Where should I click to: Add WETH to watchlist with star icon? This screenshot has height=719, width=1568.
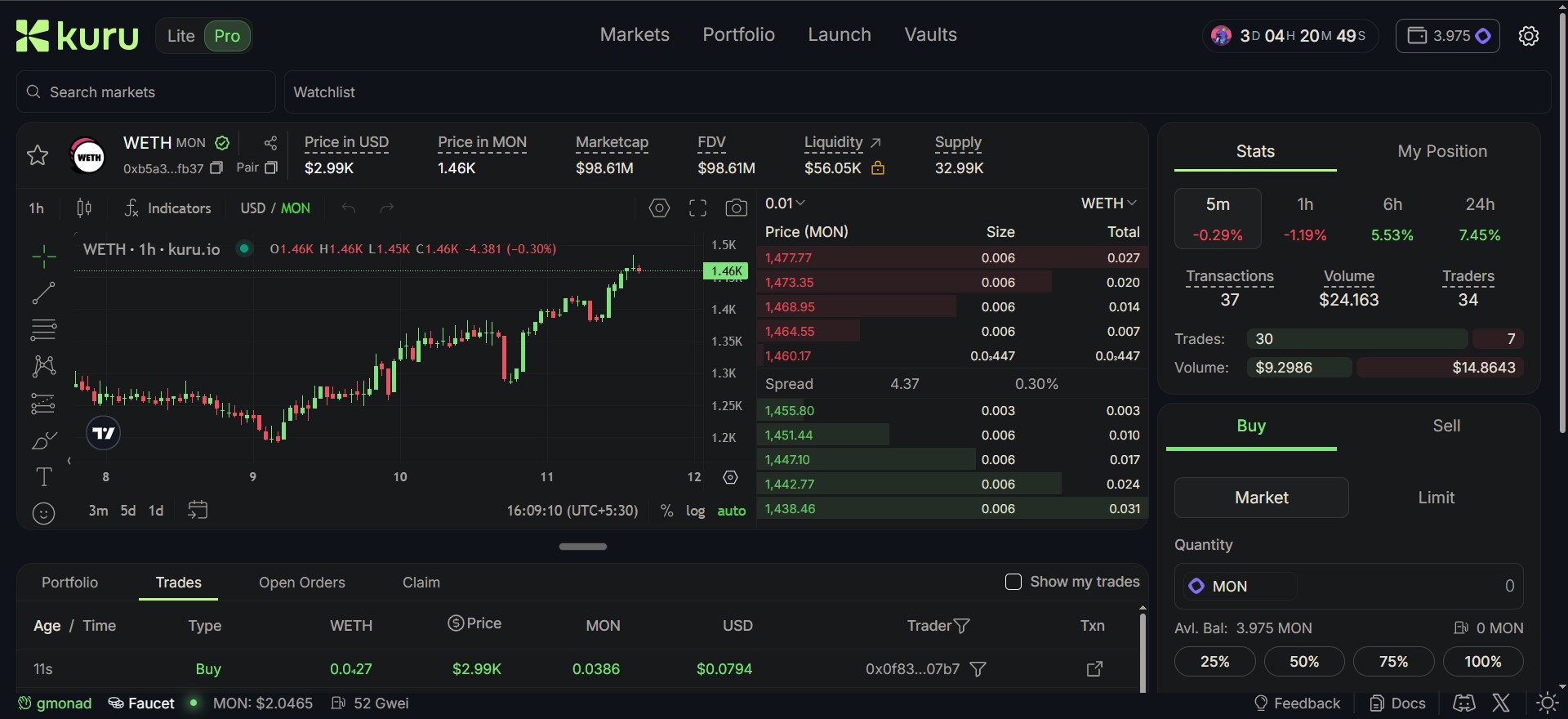pos(38,155)
